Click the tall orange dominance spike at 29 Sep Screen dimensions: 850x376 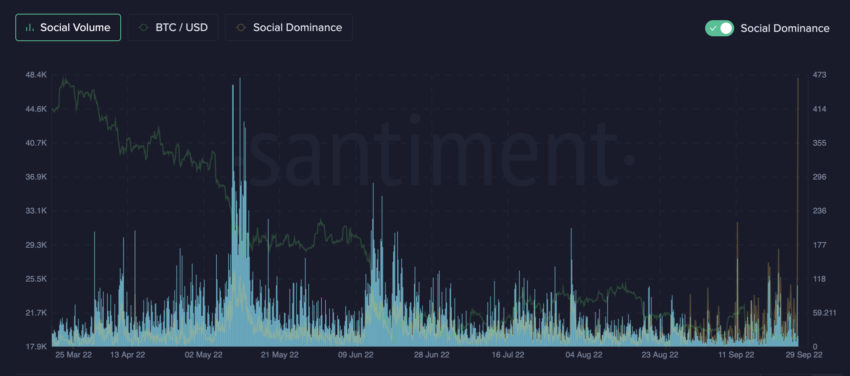pyautogui.click(x=797, y=211)
